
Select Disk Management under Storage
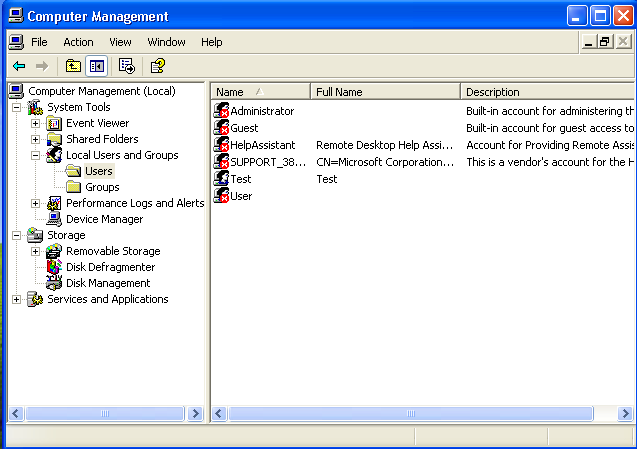tap(108, 283)
